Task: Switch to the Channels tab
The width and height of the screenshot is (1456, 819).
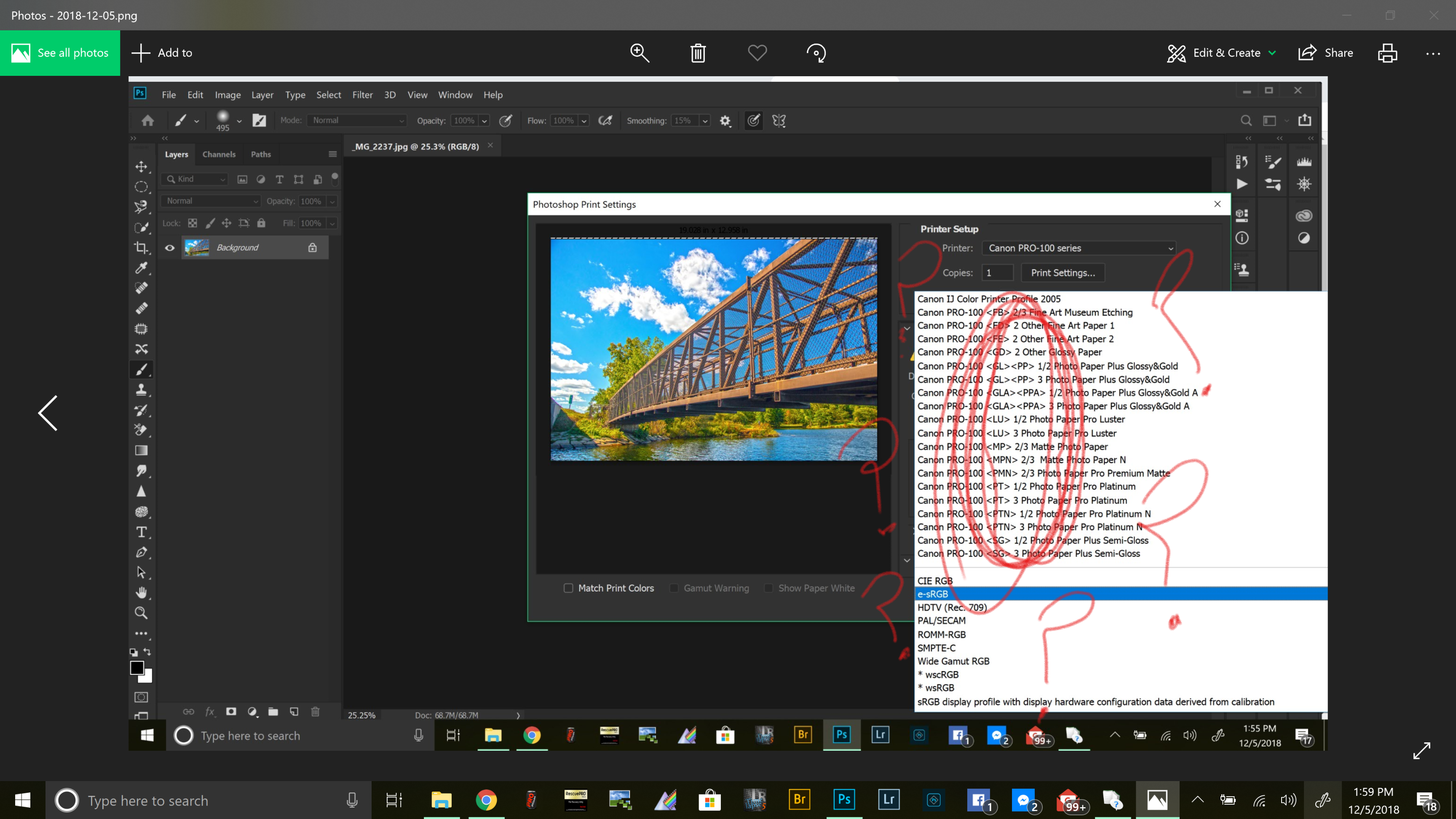Action: pyautogui.click(x=219, y=154)
